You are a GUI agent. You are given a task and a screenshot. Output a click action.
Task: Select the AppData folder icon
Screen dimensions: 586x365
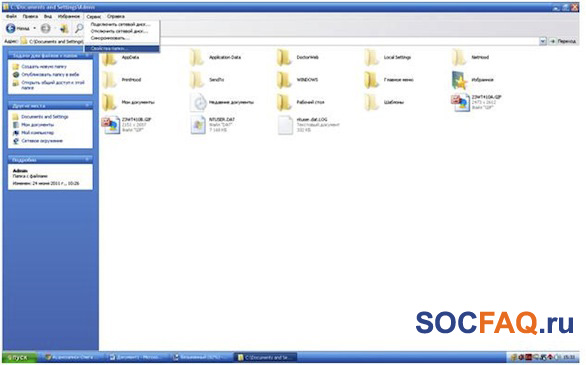coord(110,58)
